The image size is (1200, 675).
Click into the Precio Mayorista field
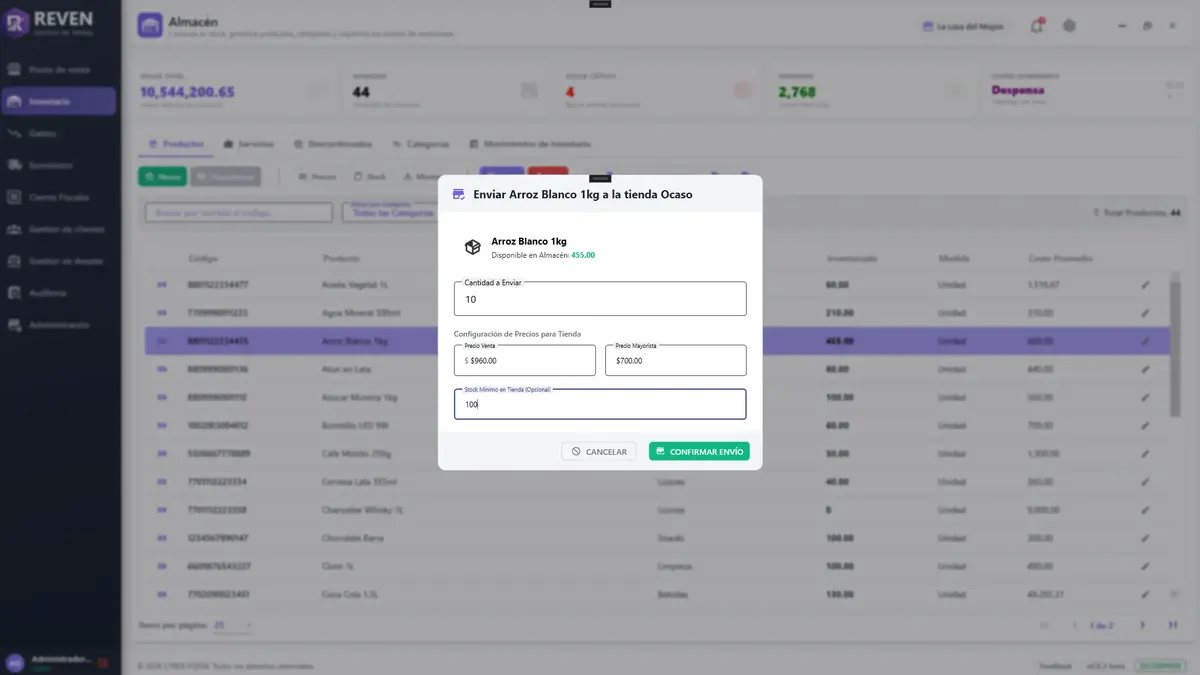point(676,360)
